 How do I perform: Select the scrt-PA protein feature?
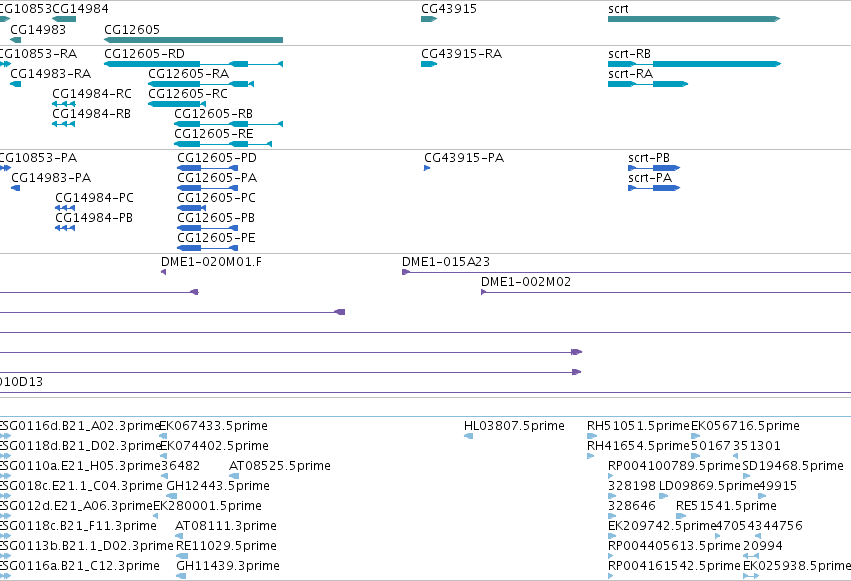click(654, 188)
